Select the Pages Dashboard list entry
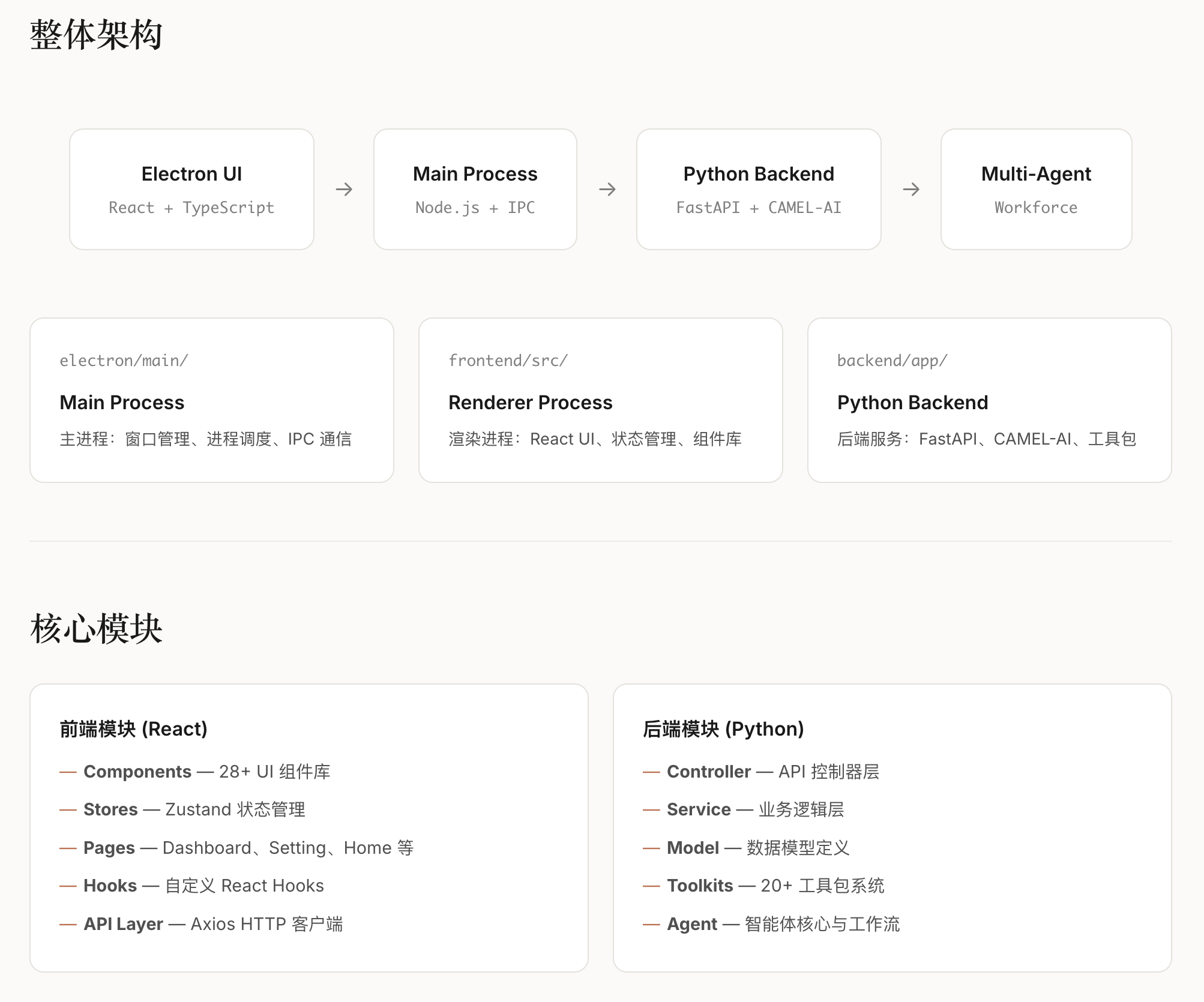This screenshot has height=1002, width=1204. click(248, 848)
